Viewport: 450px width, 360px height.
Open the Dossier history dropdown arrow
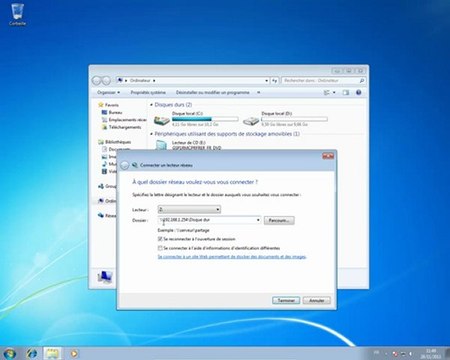[x=258, y=220]
